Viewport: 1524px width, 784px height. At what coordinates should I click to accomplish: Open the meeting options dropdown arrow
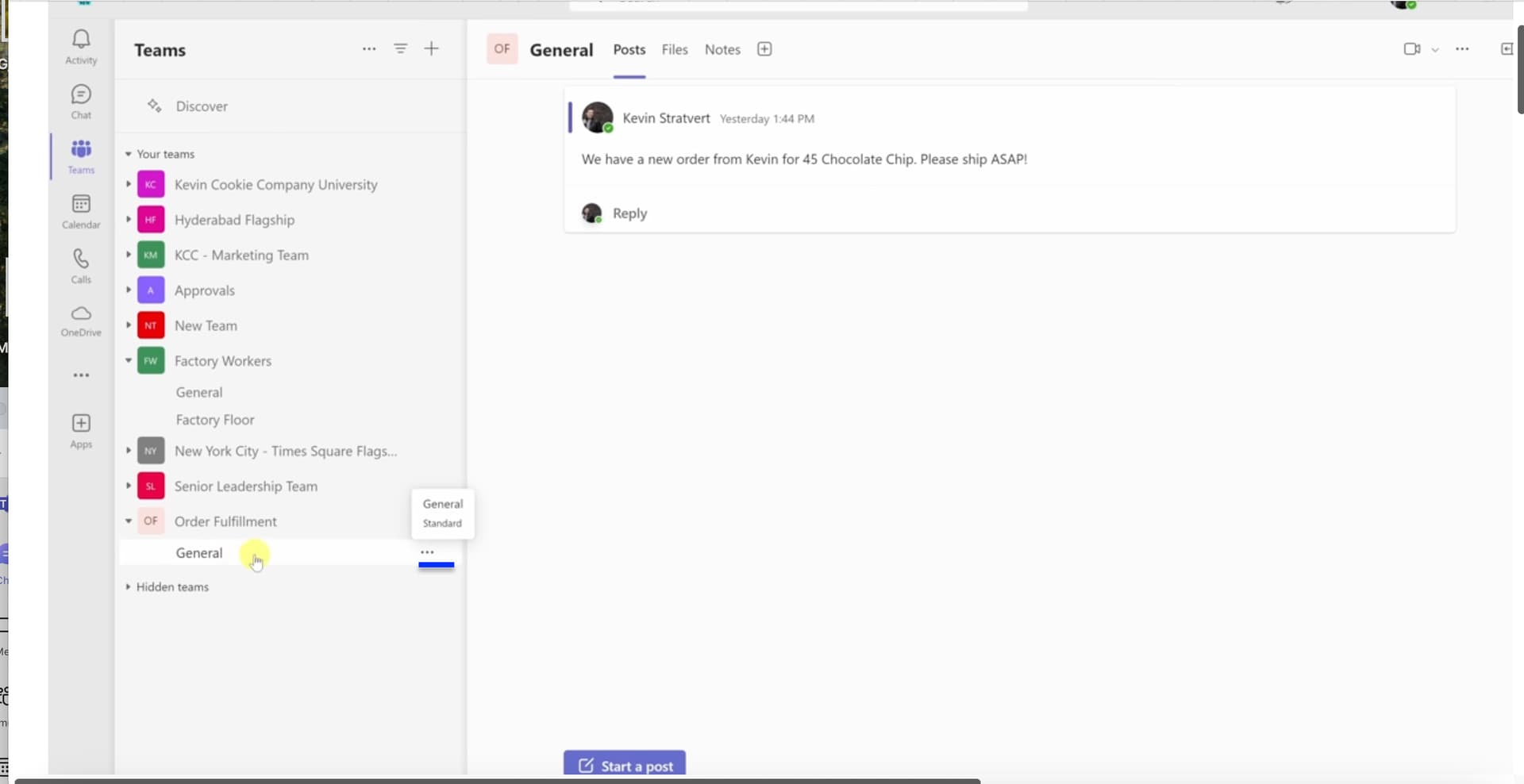click(x=1435, y=50)
